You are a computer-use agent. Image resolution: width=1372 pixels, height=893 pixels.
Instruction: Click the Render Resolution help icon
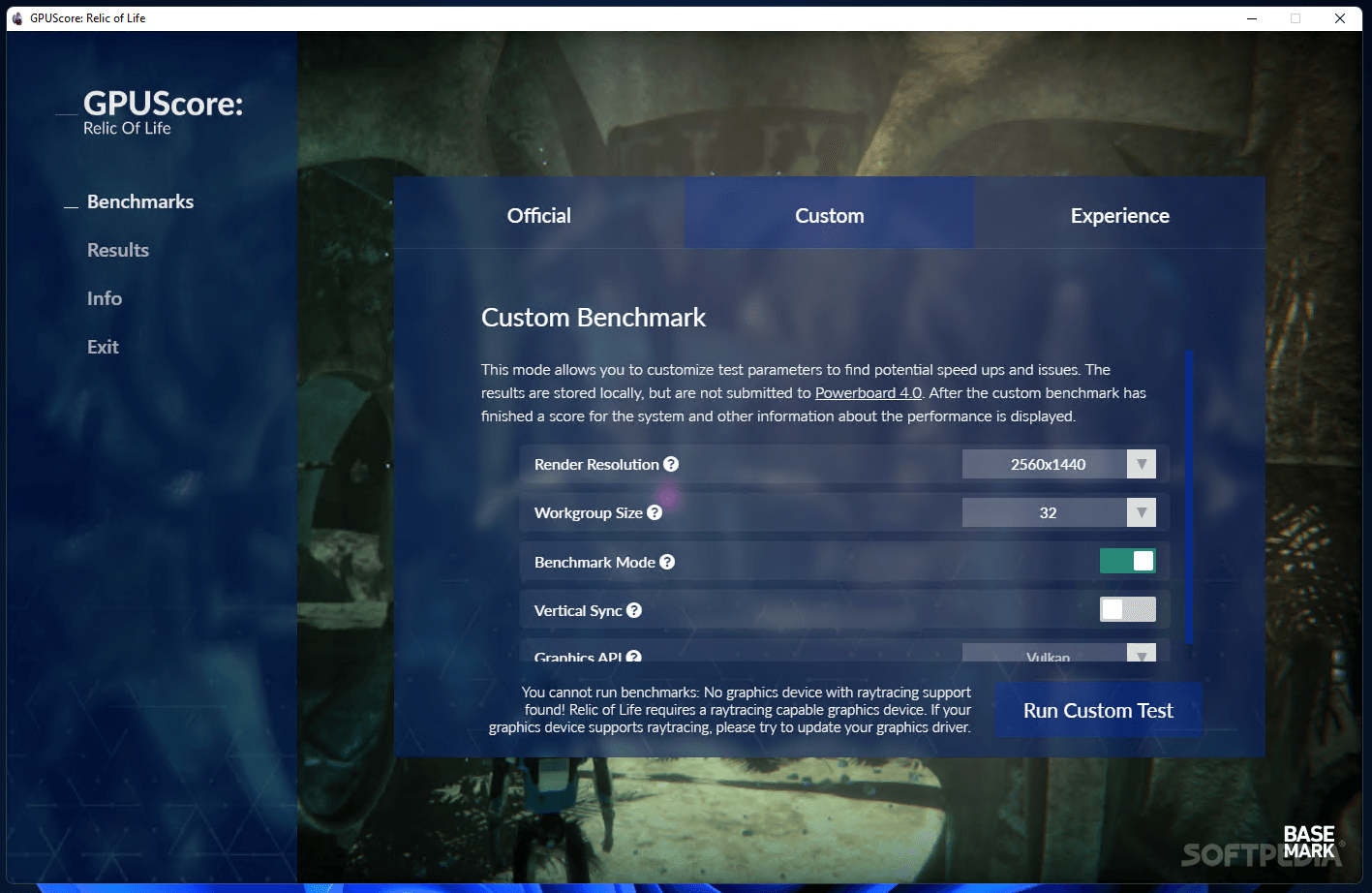(x=671, y=464)
